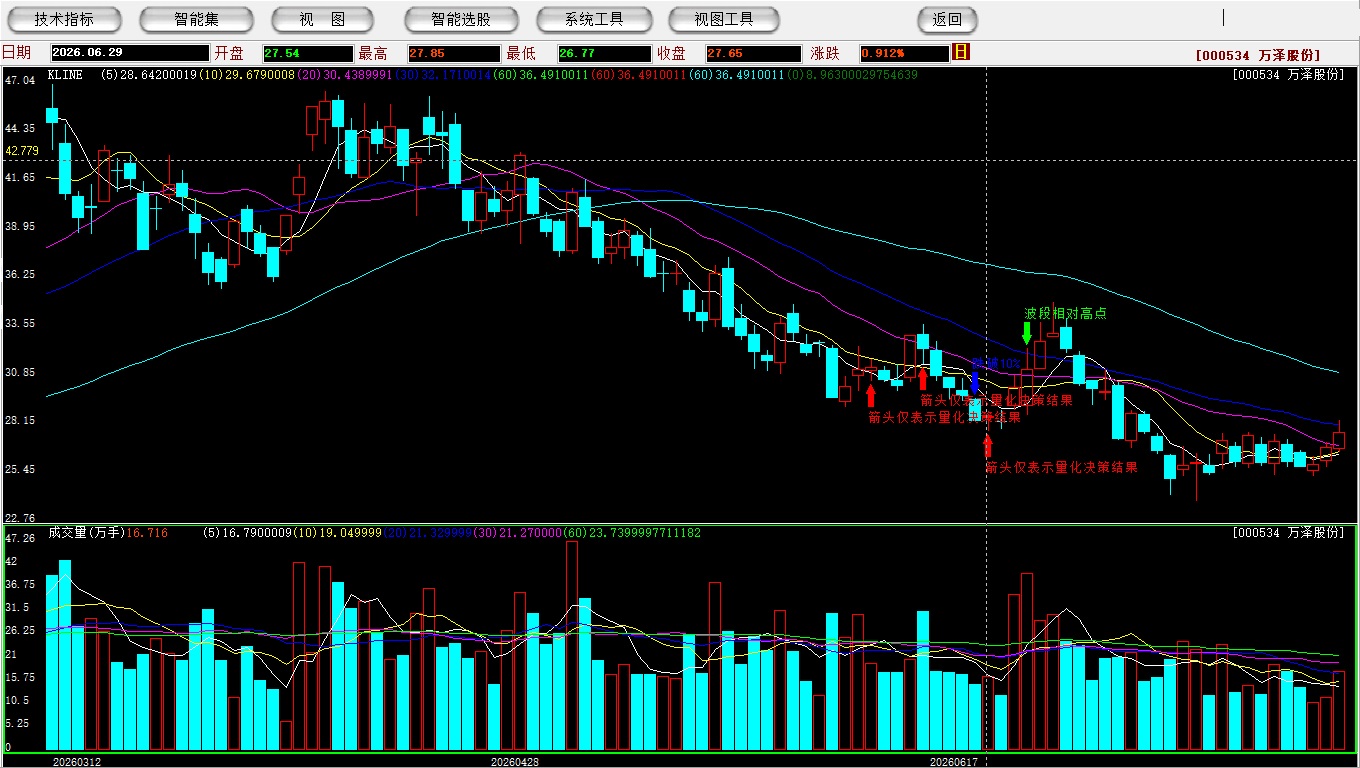
Task: Open the 视图工具 button
Action: point(724,19)
